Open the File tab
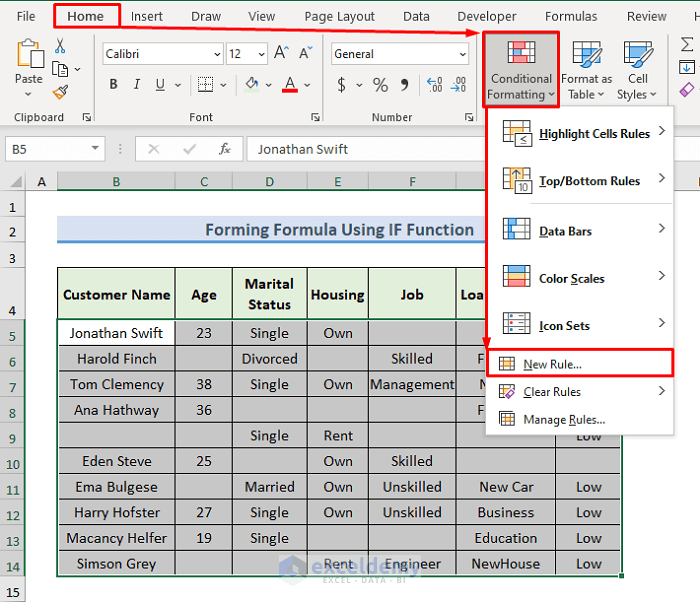The width and height of the screenshot is (700, 602). coord(26,16)
